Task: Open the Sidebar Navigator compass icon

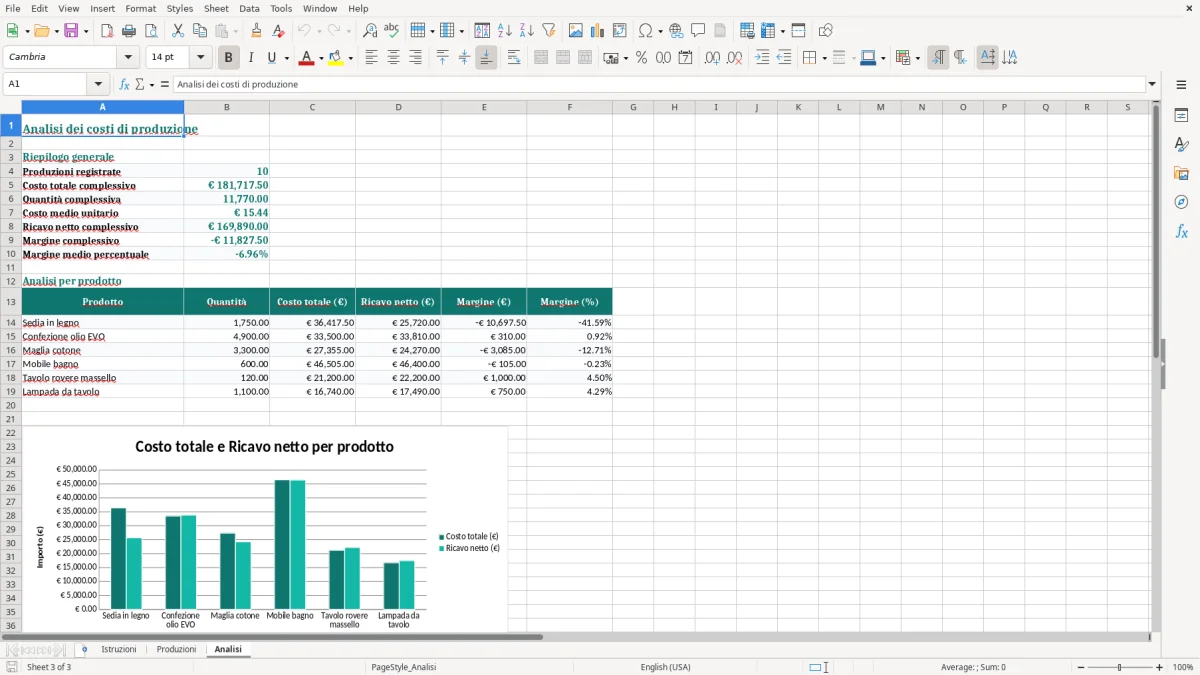Action: 1181,202
